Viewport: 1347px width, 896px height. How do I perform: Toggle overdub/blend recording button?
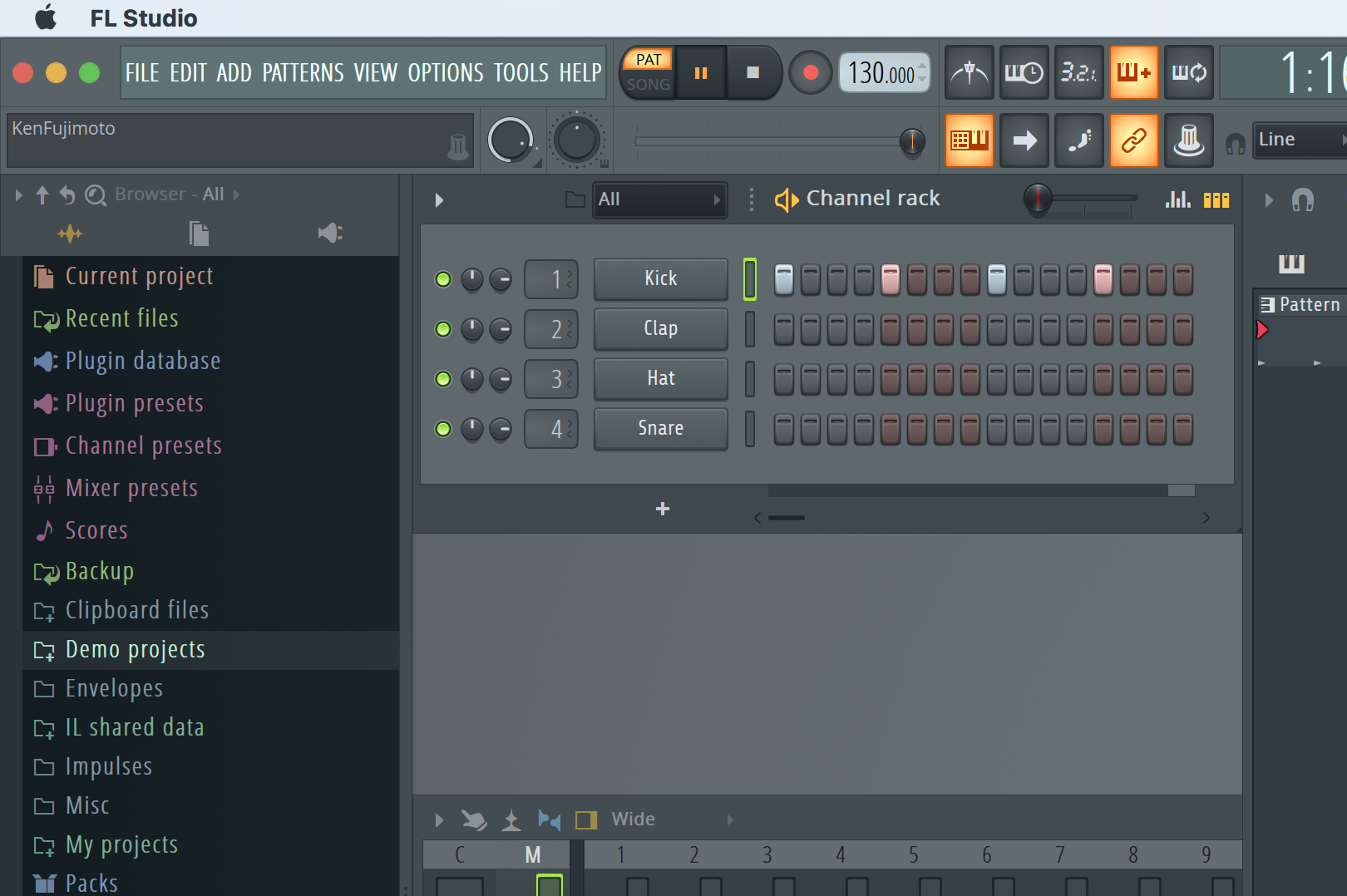[x=1133, y=73]
